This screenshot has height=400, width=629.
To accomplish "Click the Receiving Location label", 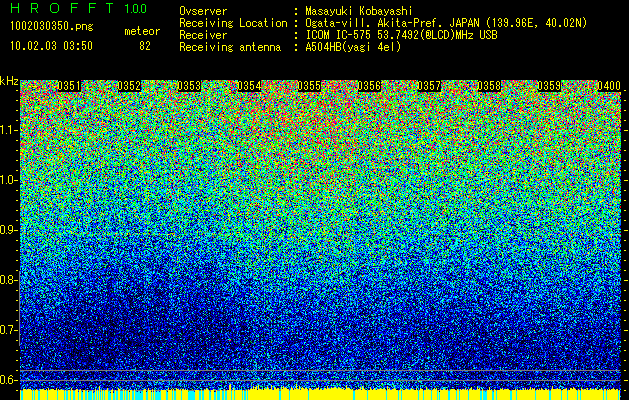I will tap(233, 24).
